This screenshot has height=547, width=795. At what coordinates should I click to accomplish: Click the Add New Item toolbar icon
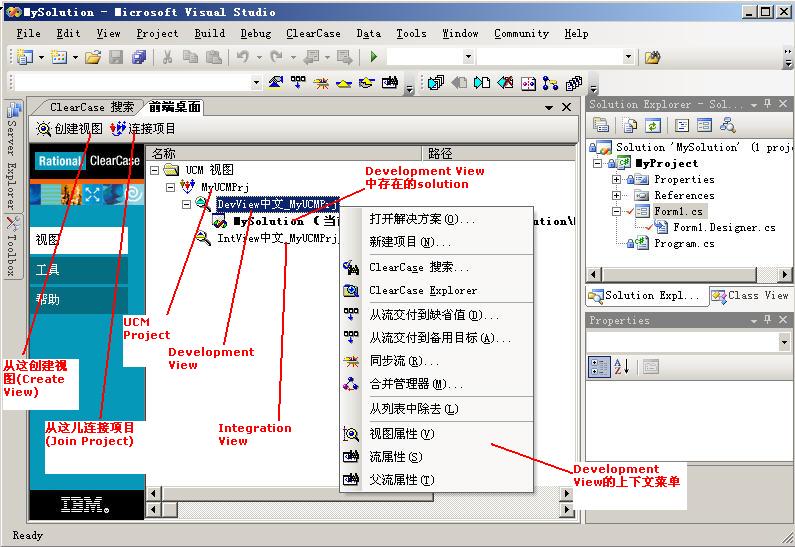click(x=59, y=57)
